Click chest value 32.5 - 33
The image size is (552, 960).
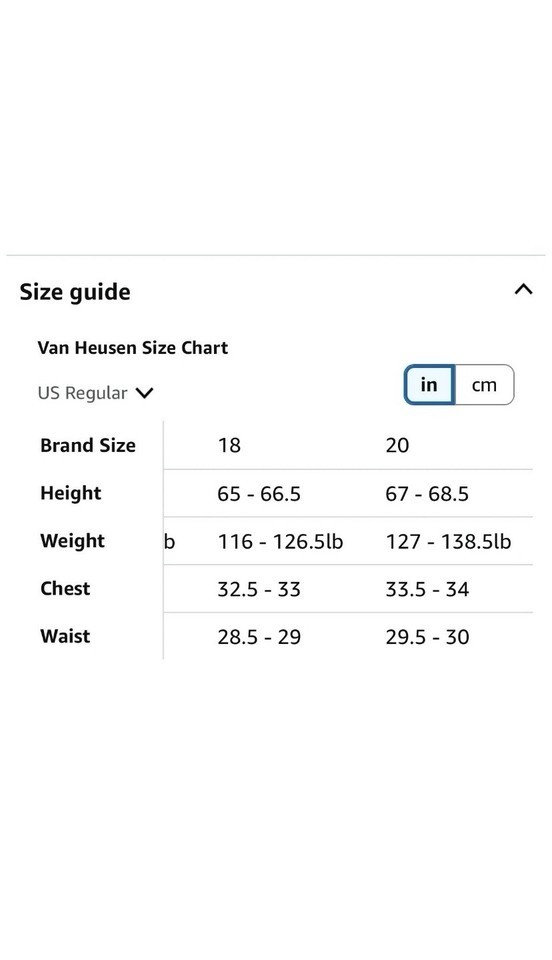pos(259,589)
